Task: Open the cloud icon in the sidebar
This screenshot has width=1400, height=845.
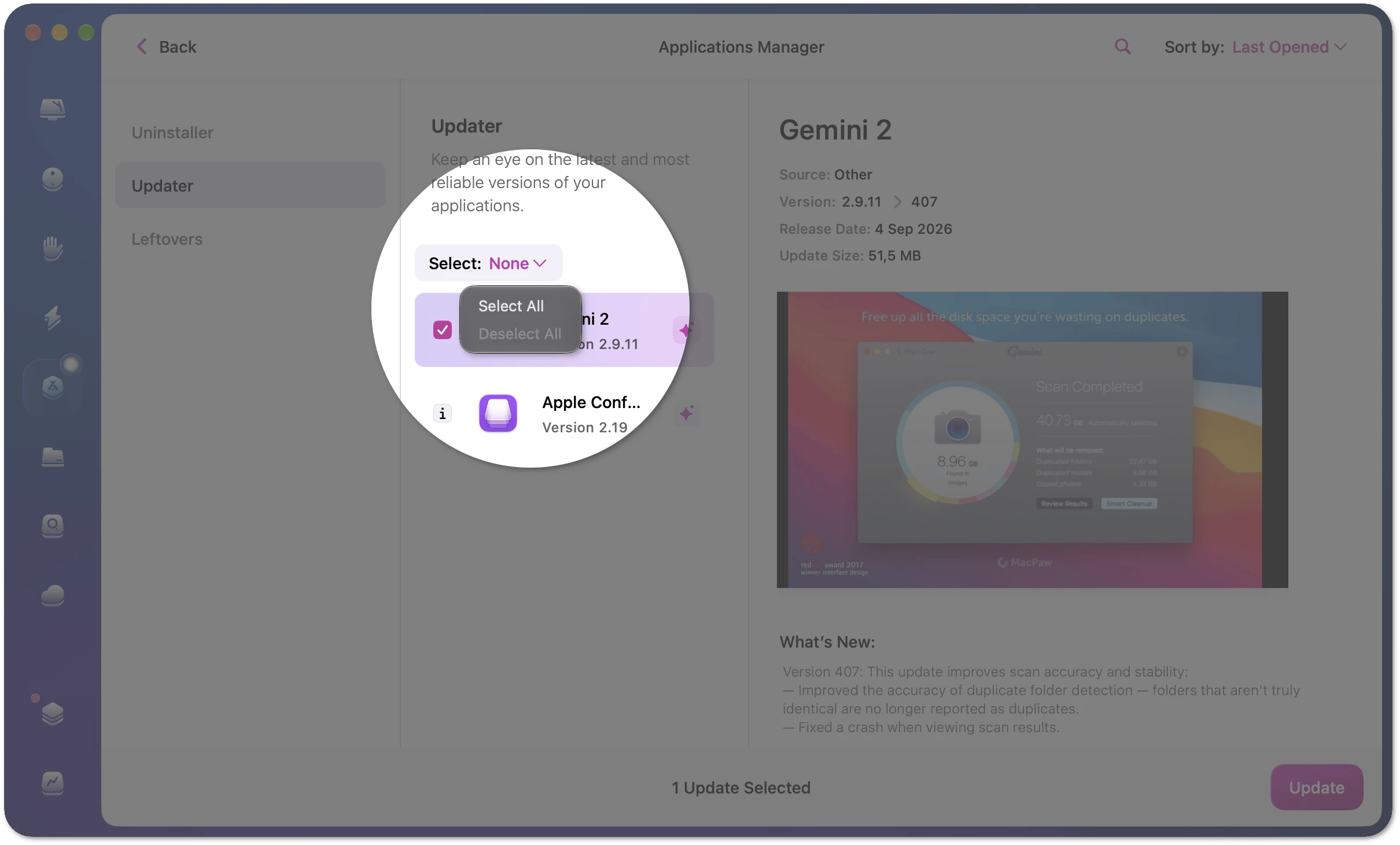Action: pyautogui.click(x=53, y=596)
